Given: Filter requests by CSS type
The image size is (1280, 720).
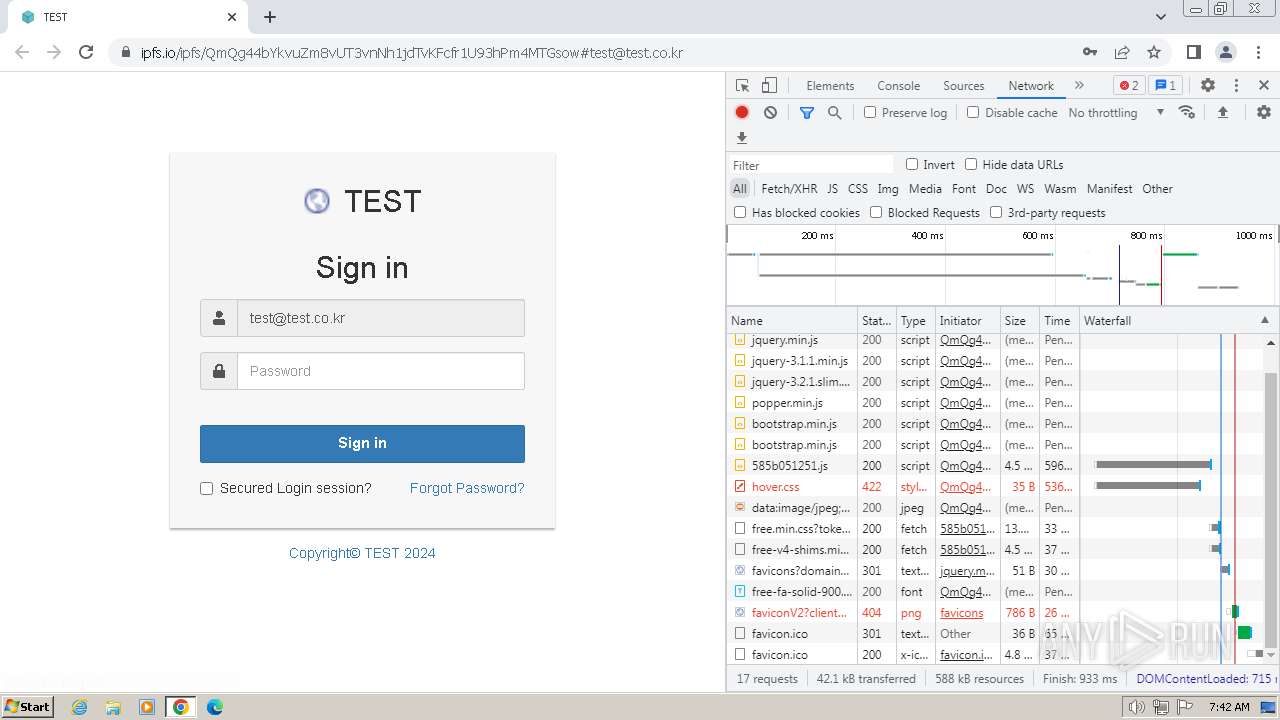Looking at the screenshot, I should point(858,189).
